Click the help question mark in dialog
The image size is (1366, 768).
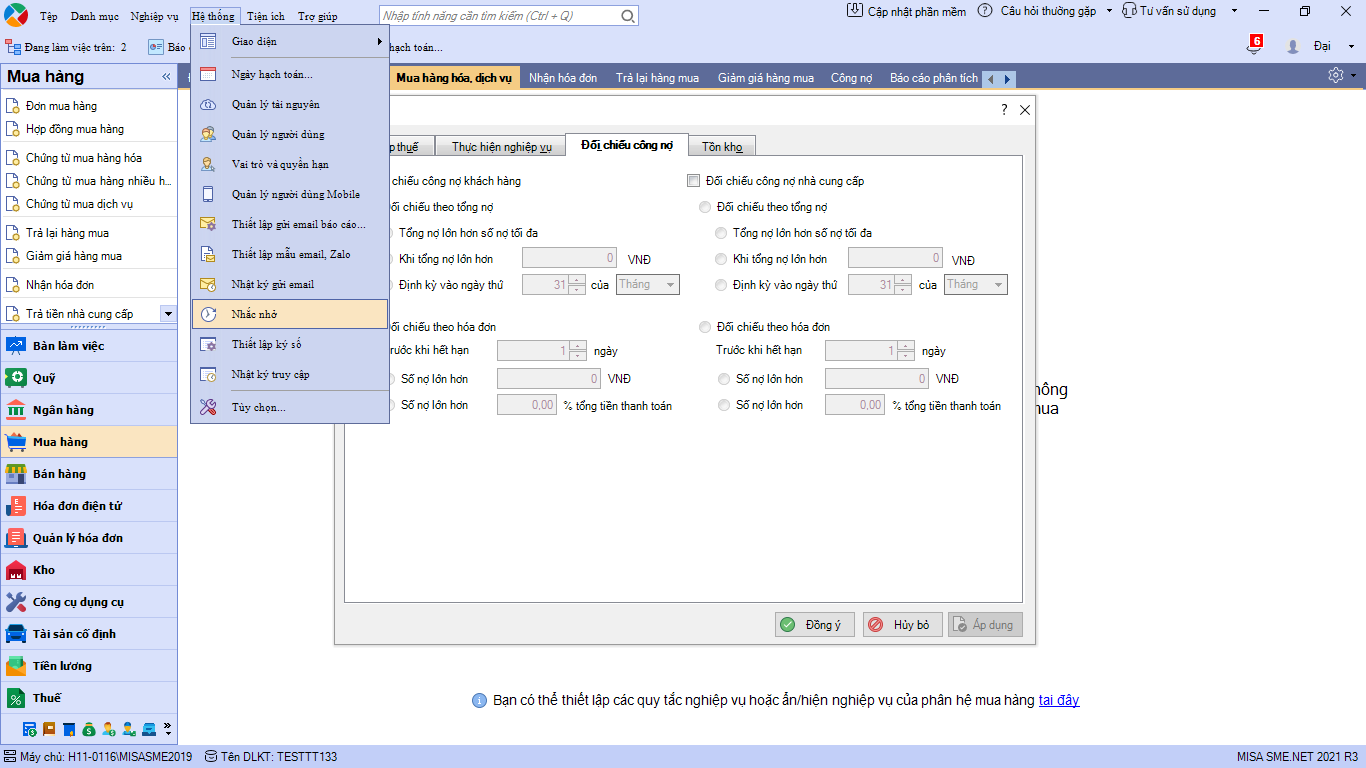[1004, 110]
